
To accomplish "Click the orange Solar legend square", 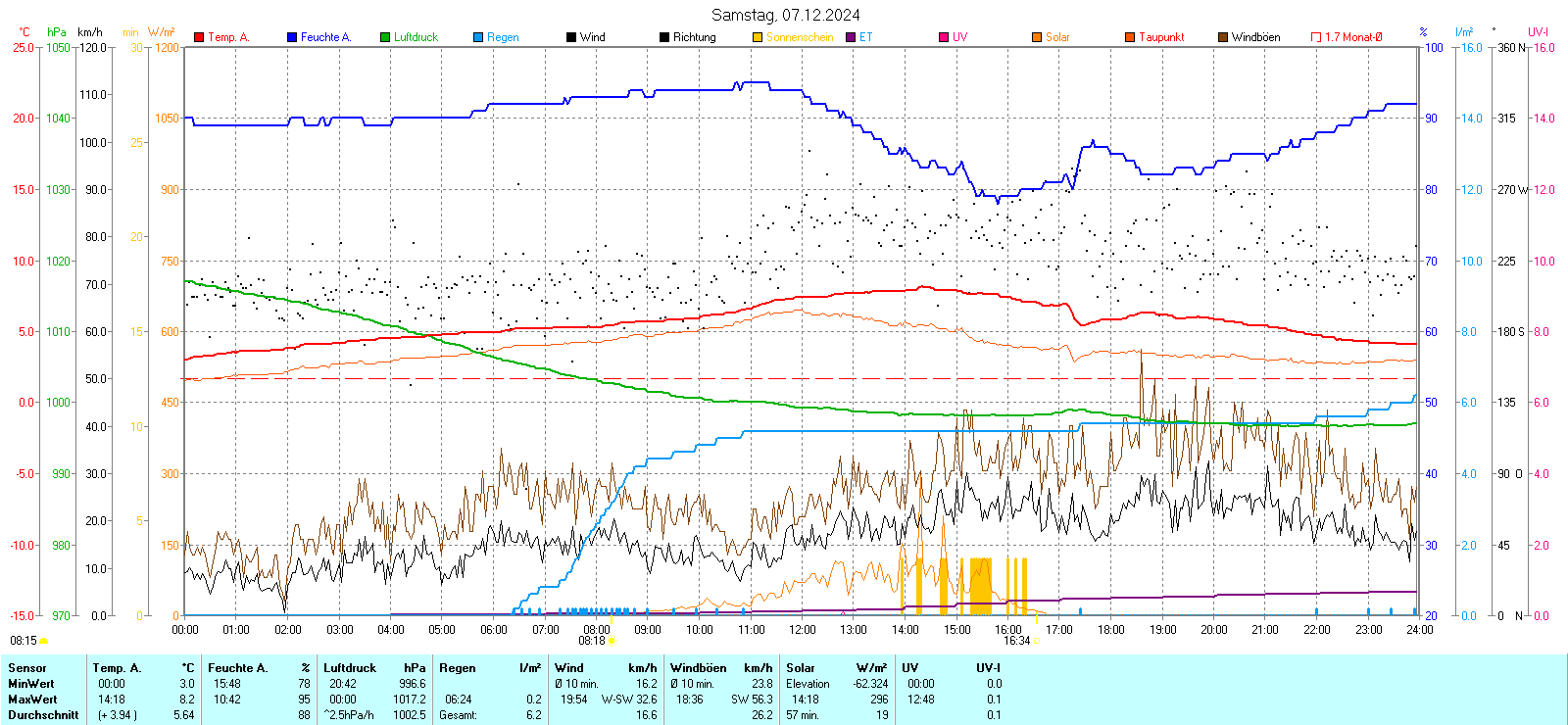I will tap(1037, 37).
